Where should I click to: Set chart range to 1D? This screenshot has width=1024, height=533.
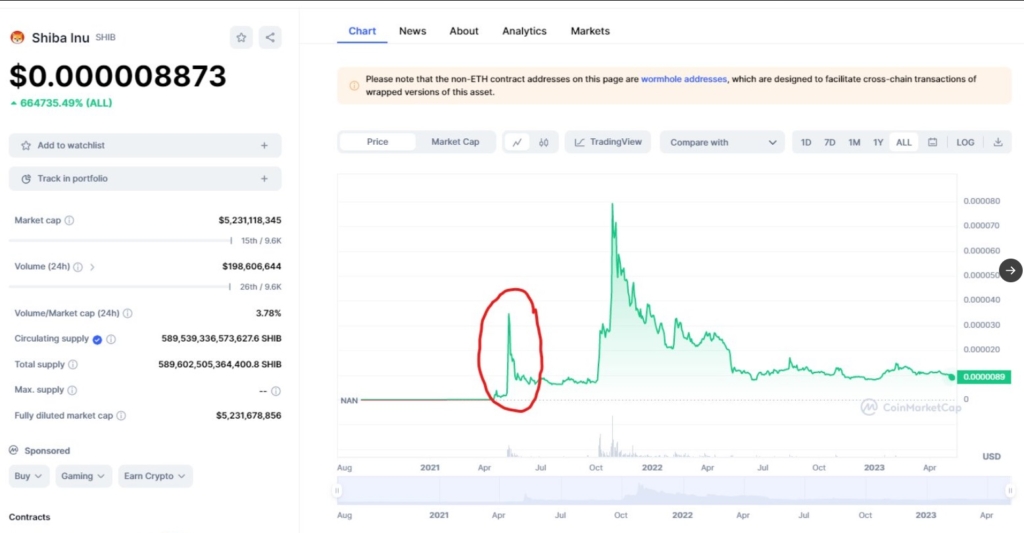click(x=806, y=142)
